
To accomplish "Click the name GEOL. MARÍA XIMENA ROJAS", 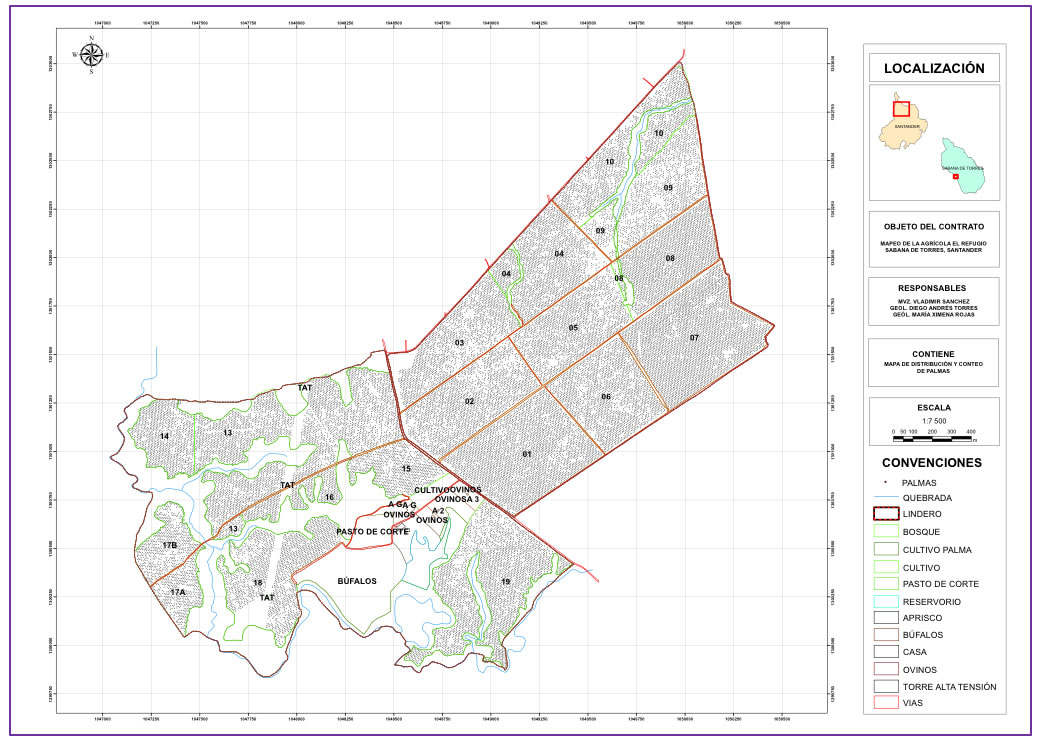I will pos(933,314).
